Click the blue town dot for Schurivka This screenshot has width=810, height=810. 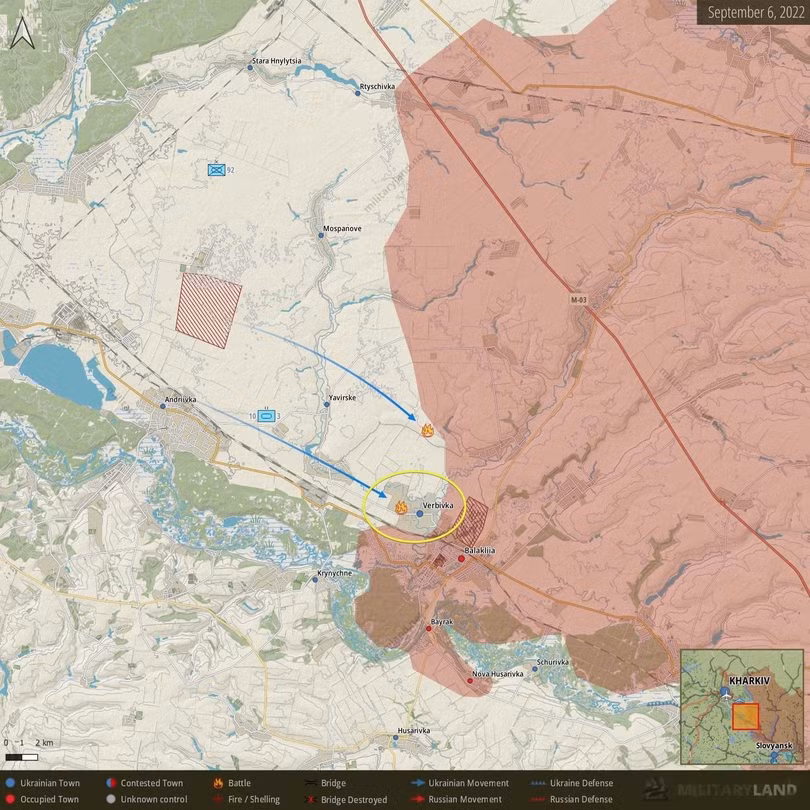point(535,669)
